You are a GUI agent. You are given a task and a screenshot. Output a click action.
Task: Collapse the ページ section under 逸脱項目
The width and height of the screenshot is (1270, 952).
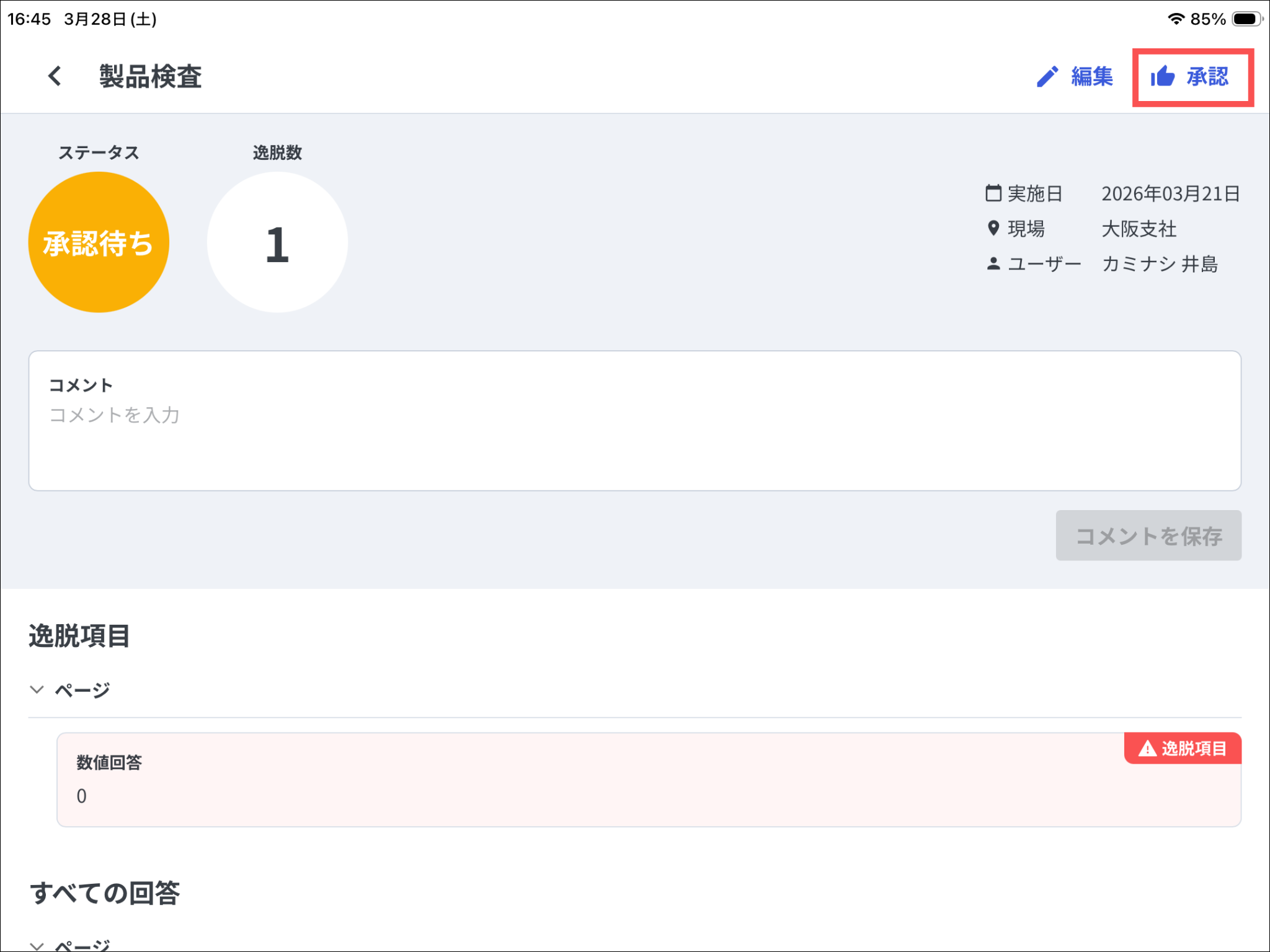click(x=37, y=690)
